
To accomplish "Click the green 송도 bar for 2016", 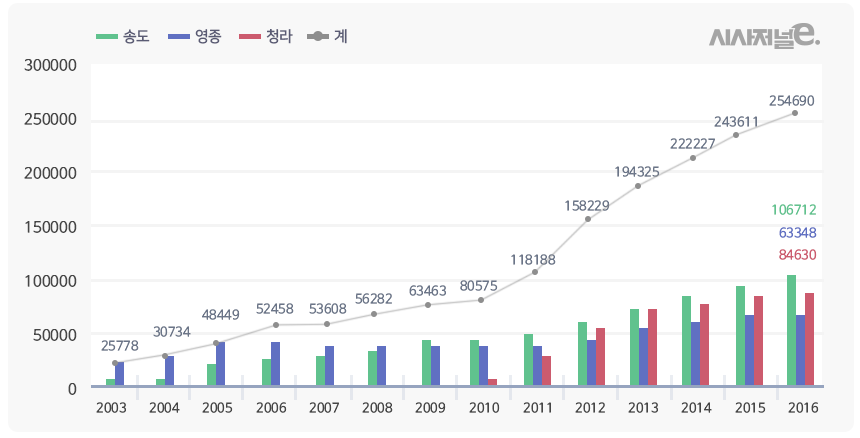I will pyautogui.click(x=791, y=331).
